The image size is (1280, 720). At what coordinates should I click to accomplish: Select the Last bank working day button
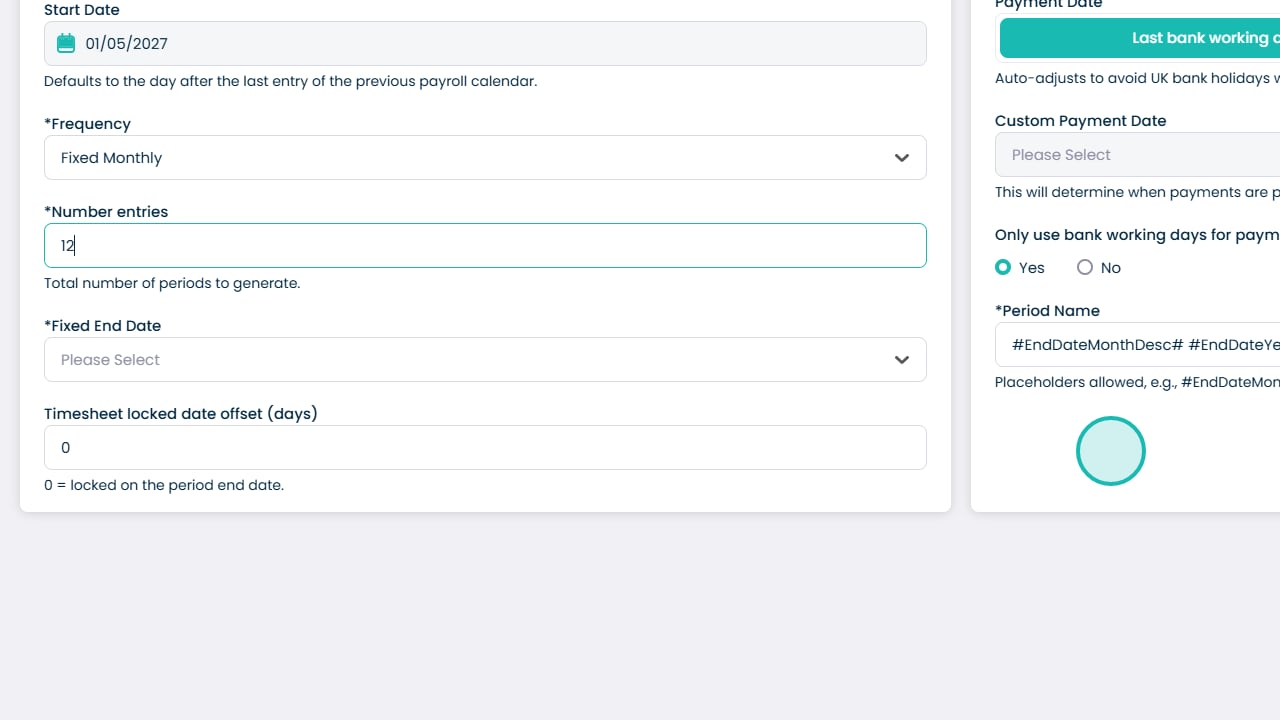[x=1140, y=38]
